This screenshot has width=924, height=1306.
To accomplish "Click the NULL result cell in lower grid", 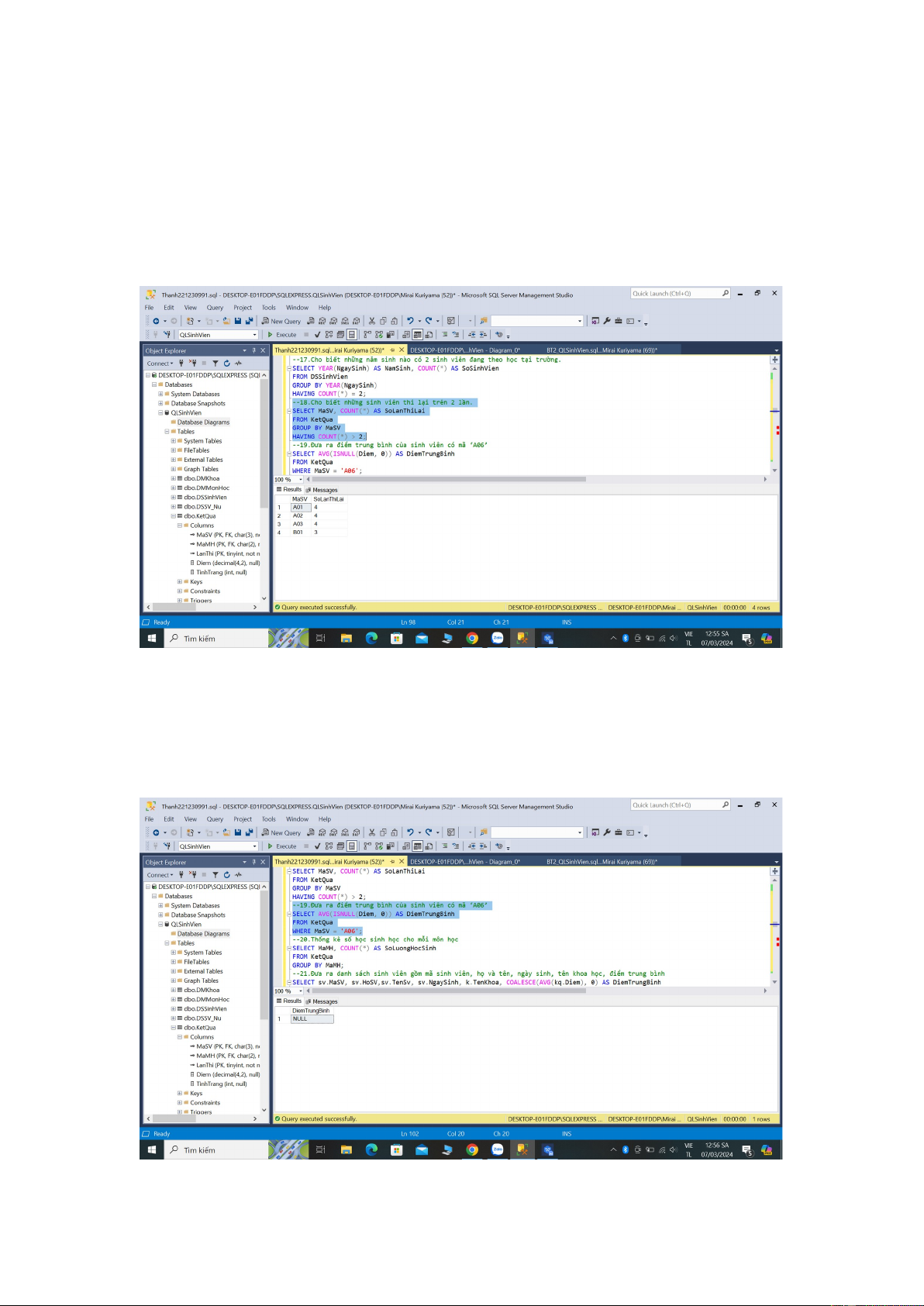I will pyautogui.click(x=312, y=1019).
